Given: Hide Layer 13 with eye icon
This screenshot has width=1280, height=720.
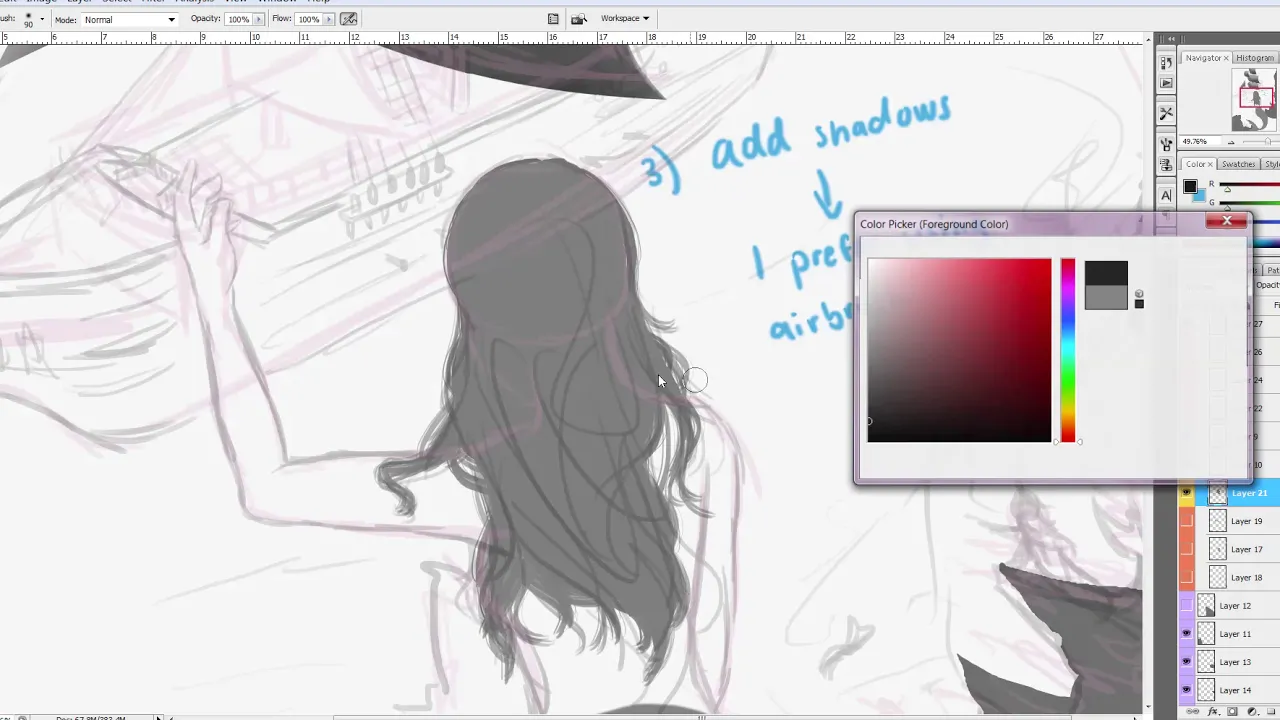Looking at the screenshot, I should [x=1187, y=661].
